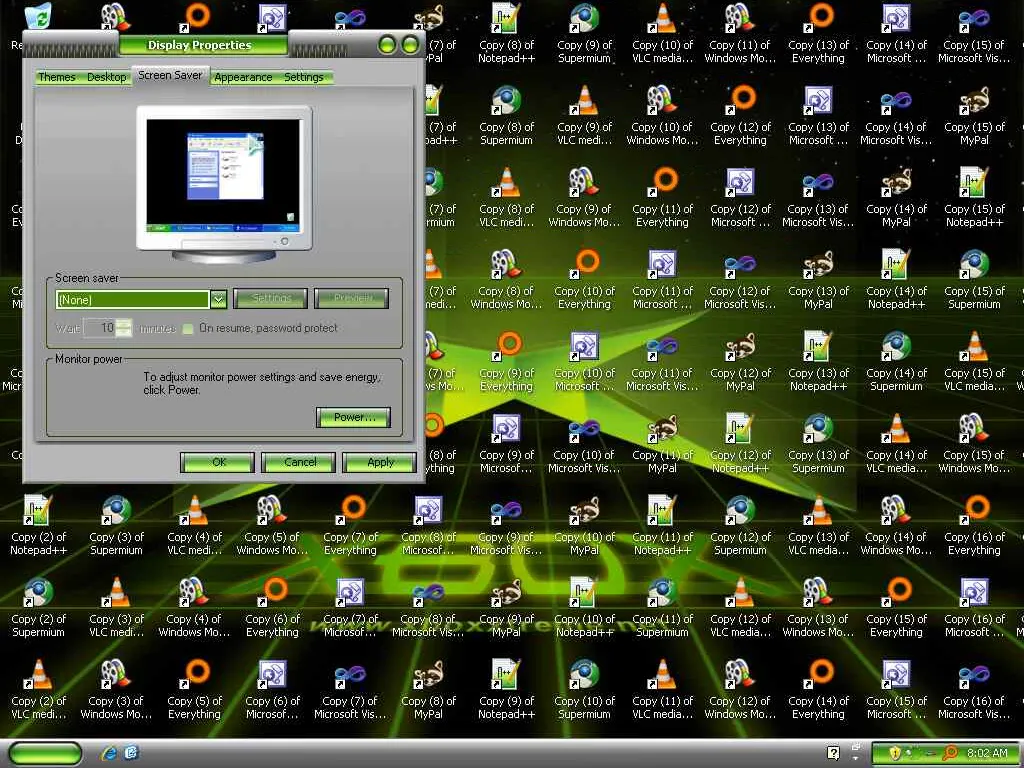Click Copy (12) of Everything shortcut
The image size is (1024, 768).
point(740,101)
